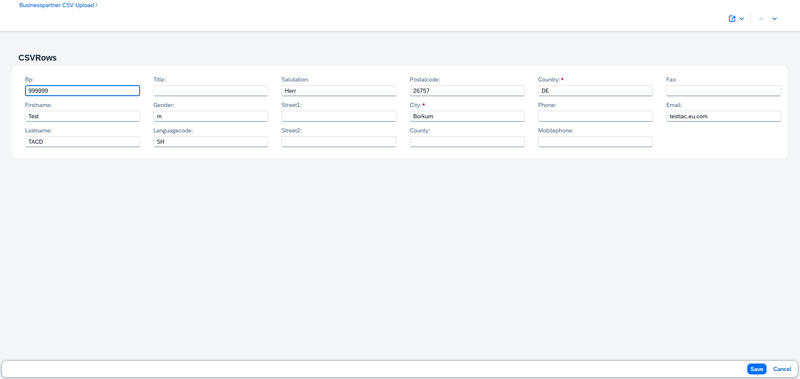Click the Bp: label

(29, 80)
